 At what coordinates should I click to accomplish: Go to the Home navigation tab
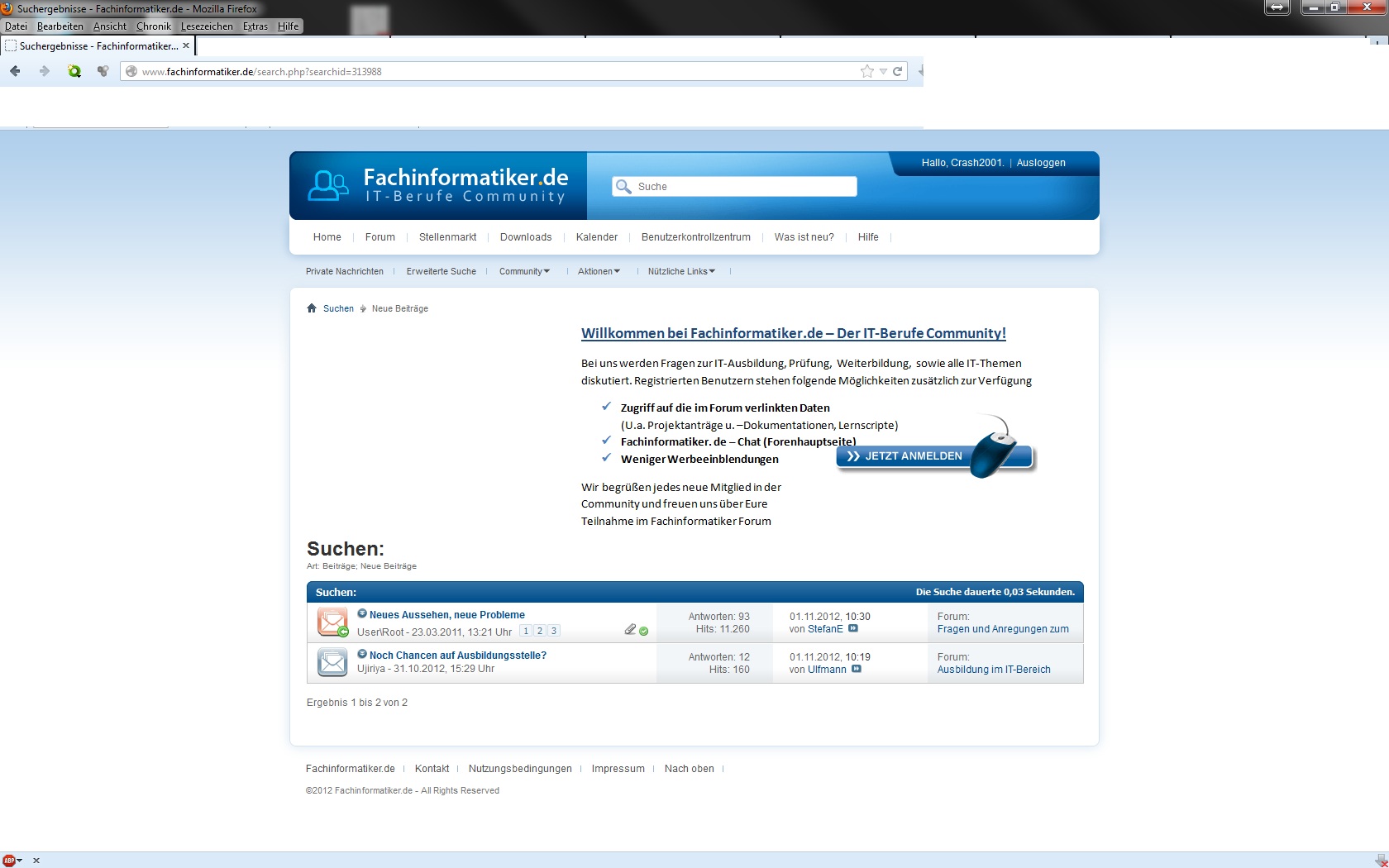(x=327, y=236)
